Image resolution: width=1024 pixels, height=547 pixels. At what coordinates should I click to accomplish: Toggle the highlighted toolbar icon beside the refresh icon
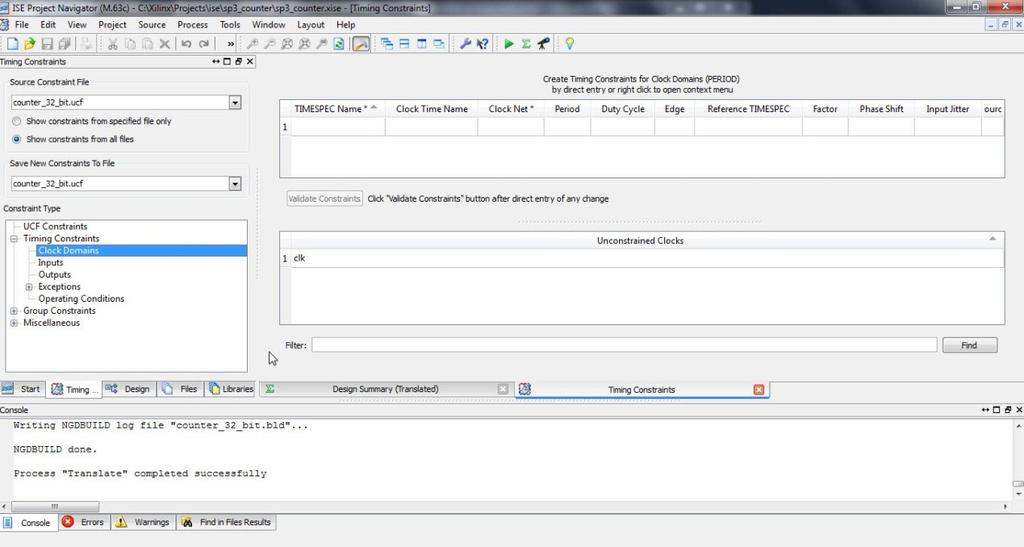pyautogui.click(x=360, y=44)
